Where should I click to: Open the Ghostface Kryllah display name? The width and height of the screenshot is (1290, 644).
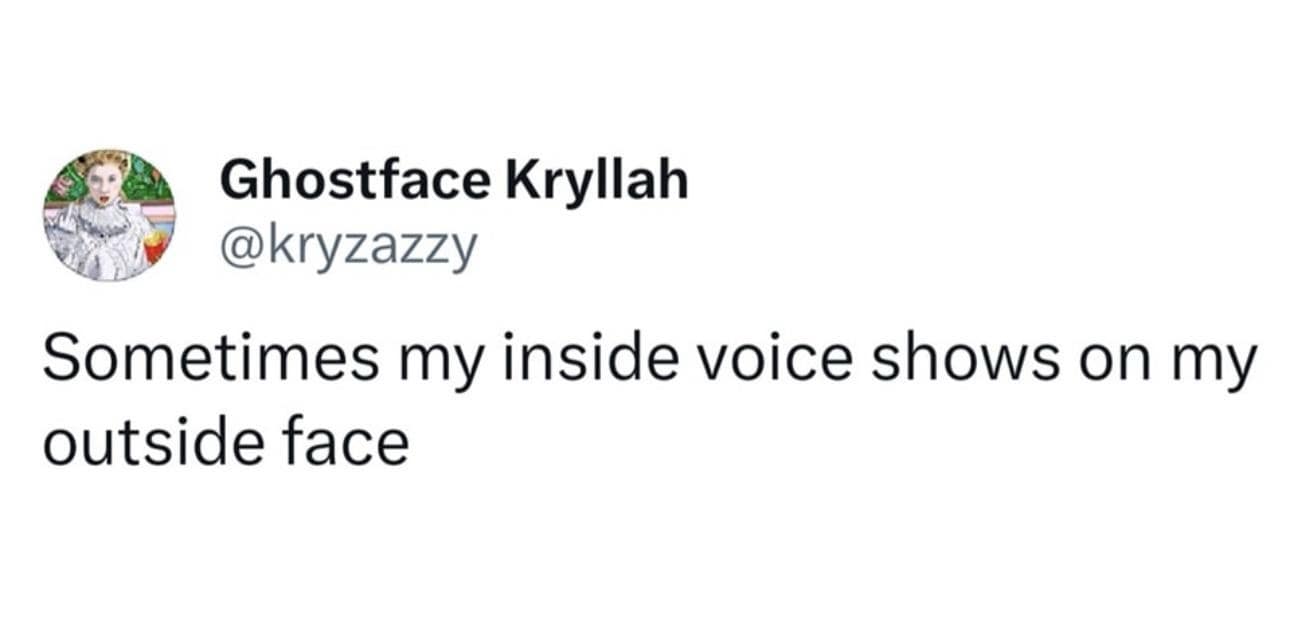tap(453, 181)
